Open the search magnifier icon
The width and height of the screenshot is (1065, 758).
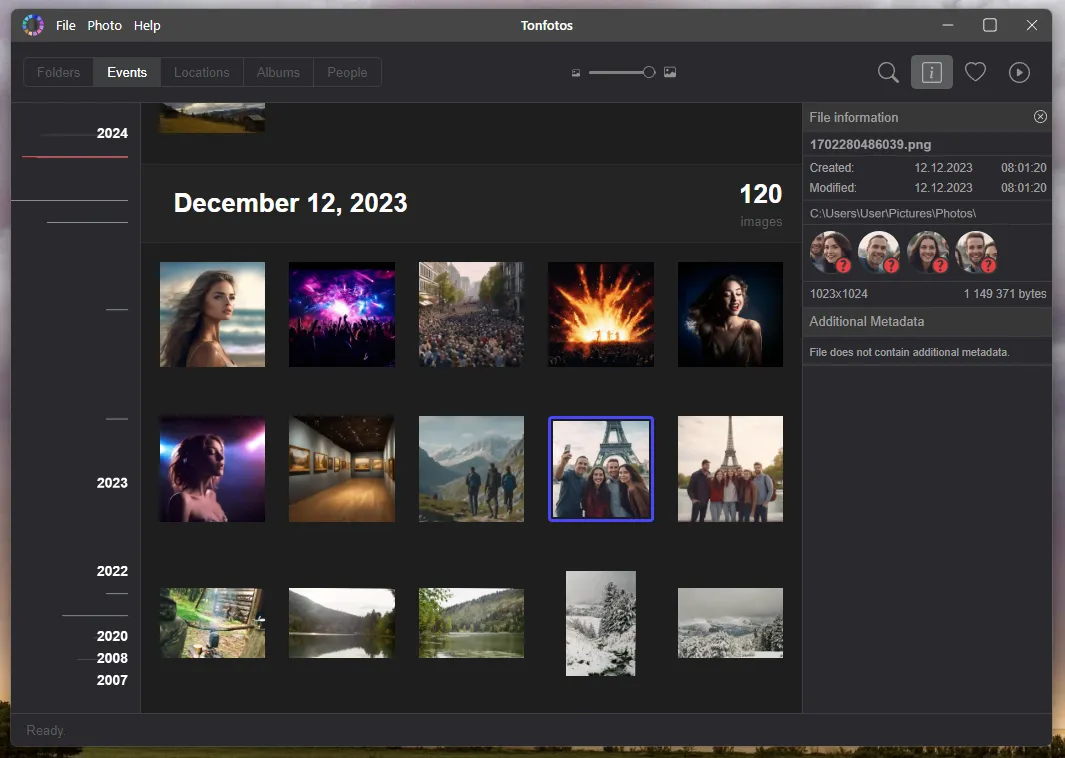[888, 72]
